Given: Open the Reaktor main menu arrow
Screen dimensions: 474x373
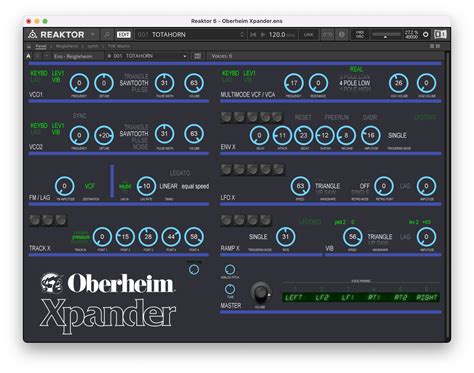Looking at the screenshot, I should pyautogui.click(x=93, y=34).
